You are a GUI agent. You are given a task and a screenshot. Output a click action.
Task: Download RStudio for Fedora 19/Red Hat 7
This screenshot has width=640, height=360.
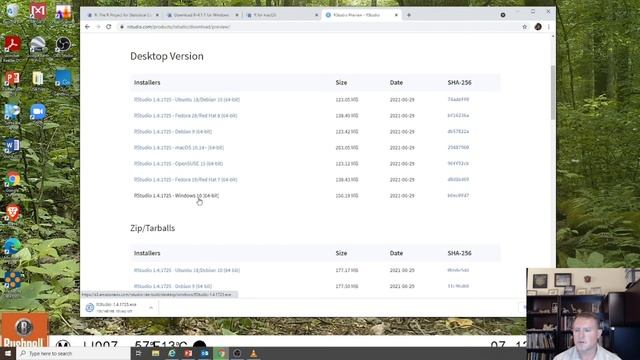185,180
